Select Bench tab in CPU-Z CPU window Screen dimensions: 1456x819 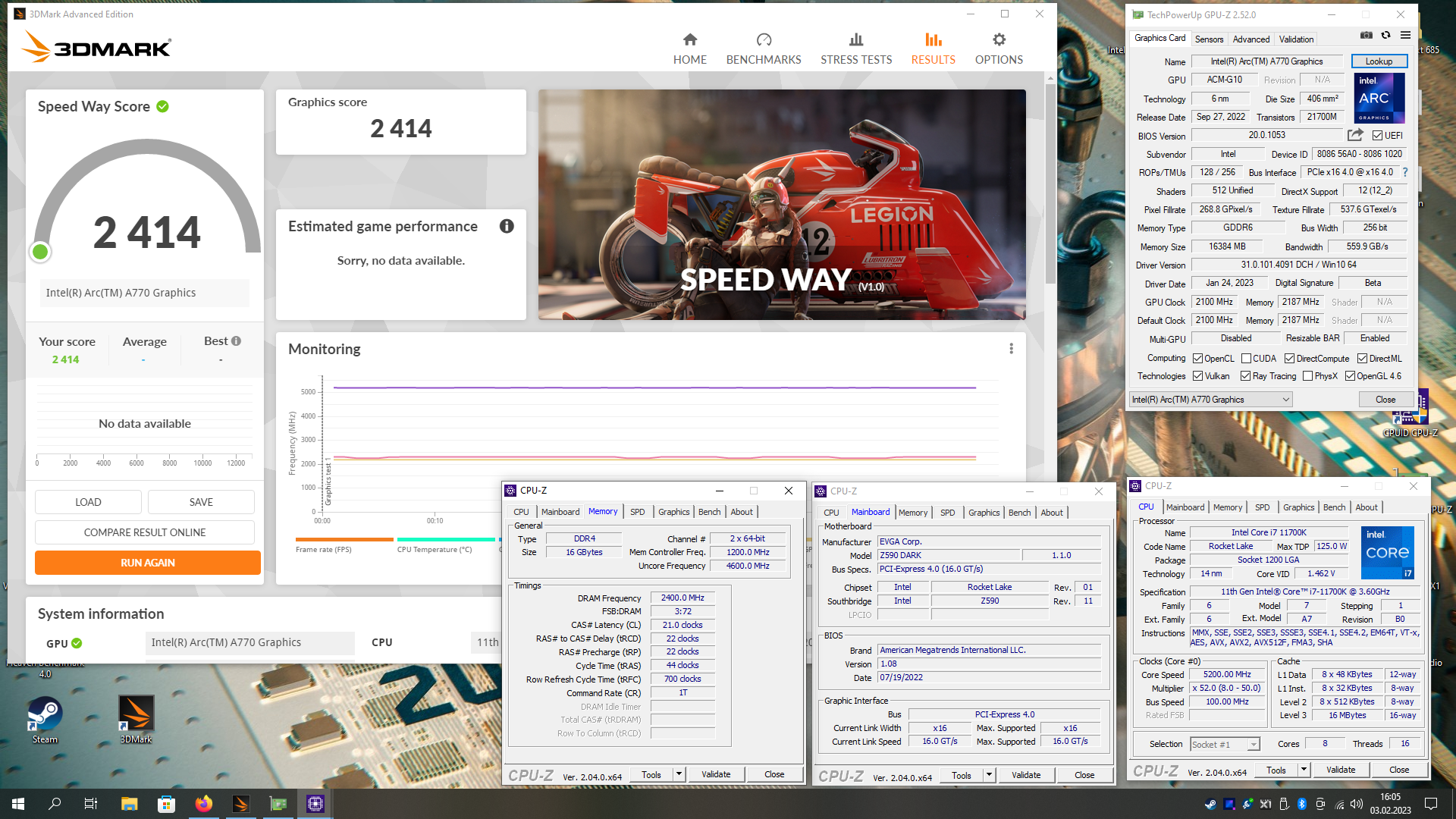pyautogui.click(x=1334, y=507)
